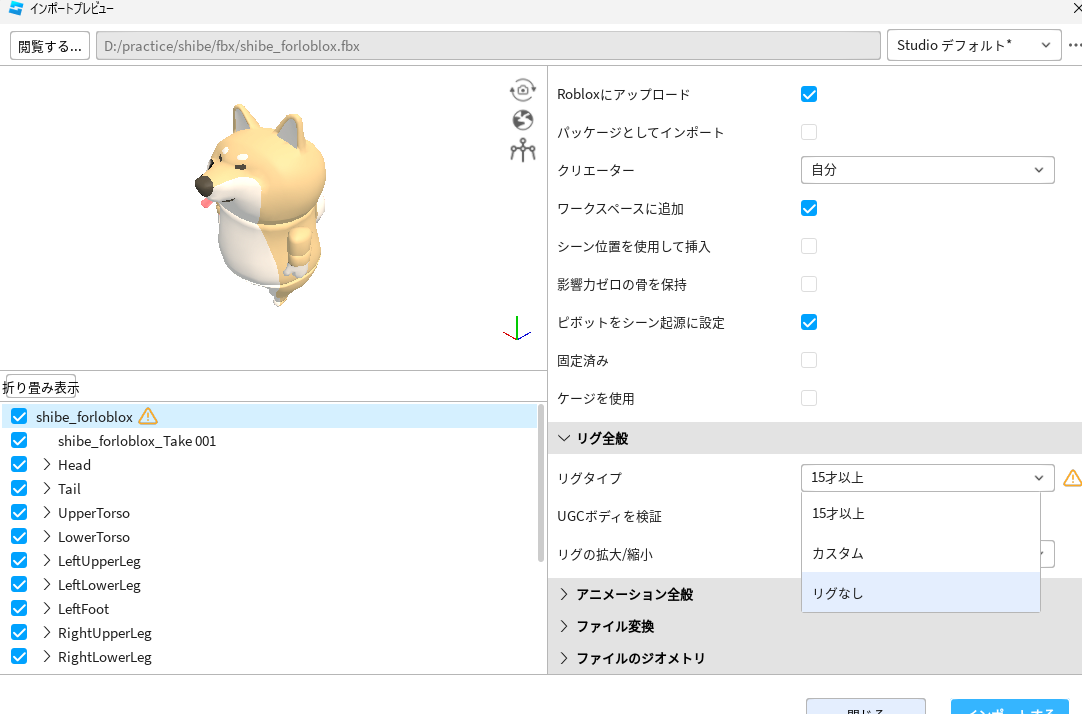This screenshot has width=1082, height=714.
Task: Click the camera reset view icon
Action: click(x=523, y=90)
